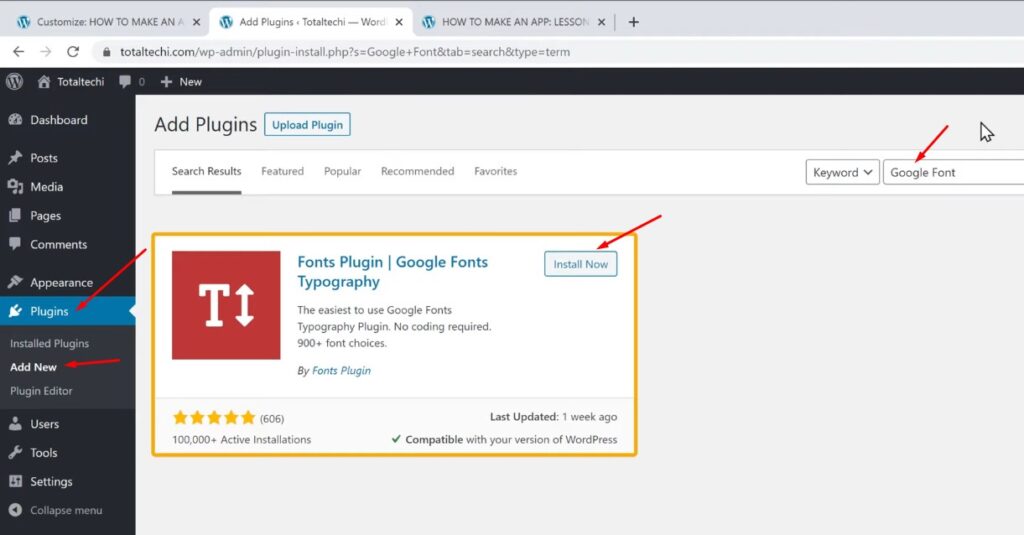1024x535 pixels.
Task: Click the red Fonts Plugin thumbnail
Action: [x=226, y=305]
